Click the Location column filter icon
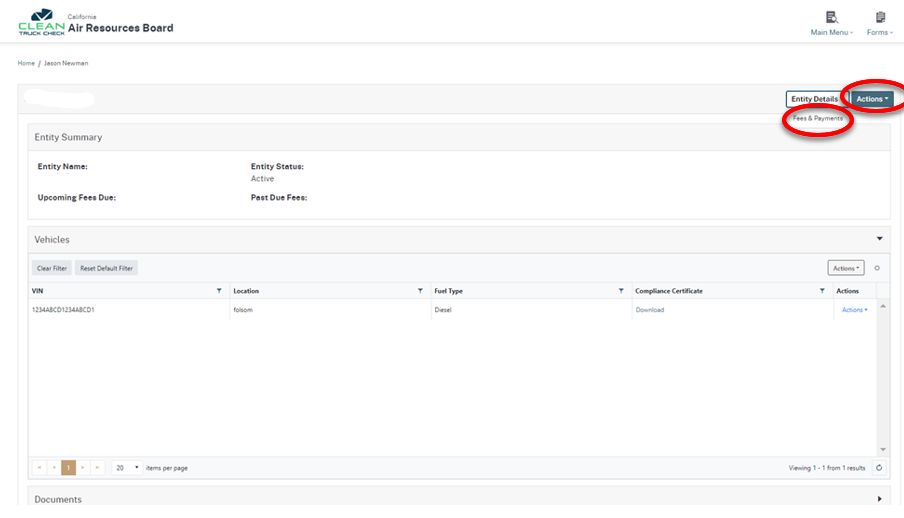The image size is (904, 518). click(420, 291)
